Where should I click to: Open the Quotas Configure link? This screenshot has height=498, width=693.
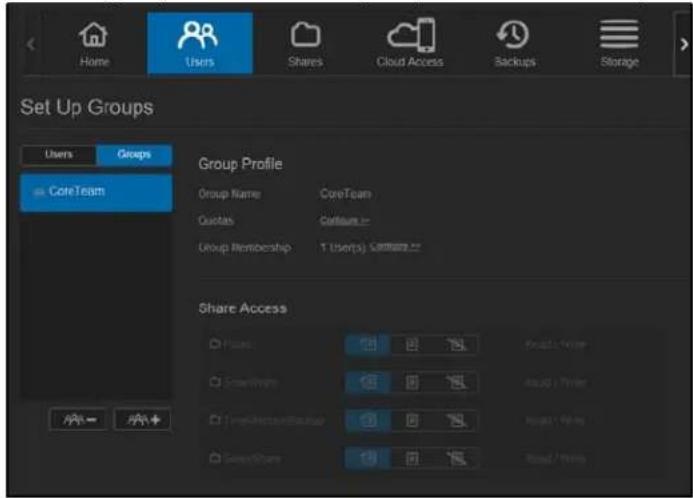pos(345,220)
